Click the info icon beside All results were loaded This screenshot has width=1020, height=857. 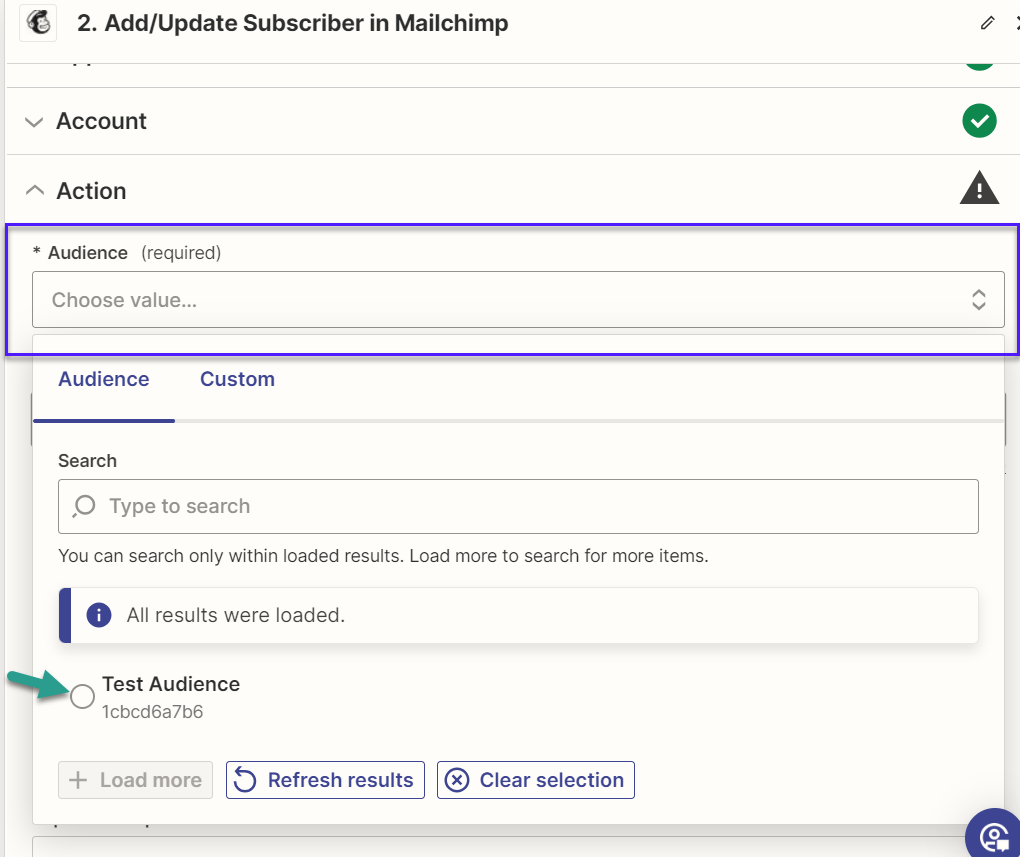[x=99, y=615]
